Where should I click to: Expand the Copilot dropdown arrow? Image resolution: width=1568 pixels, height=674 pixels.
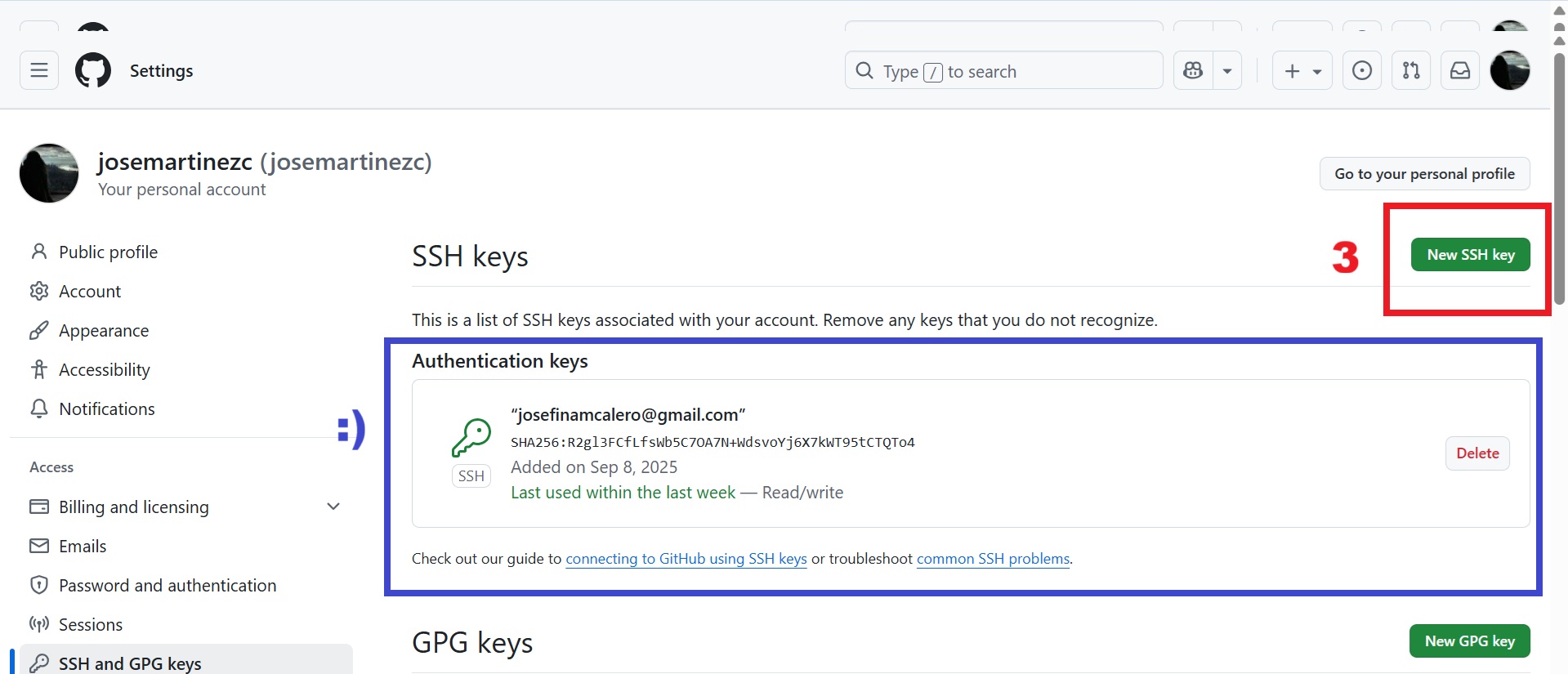[1227, 71]
